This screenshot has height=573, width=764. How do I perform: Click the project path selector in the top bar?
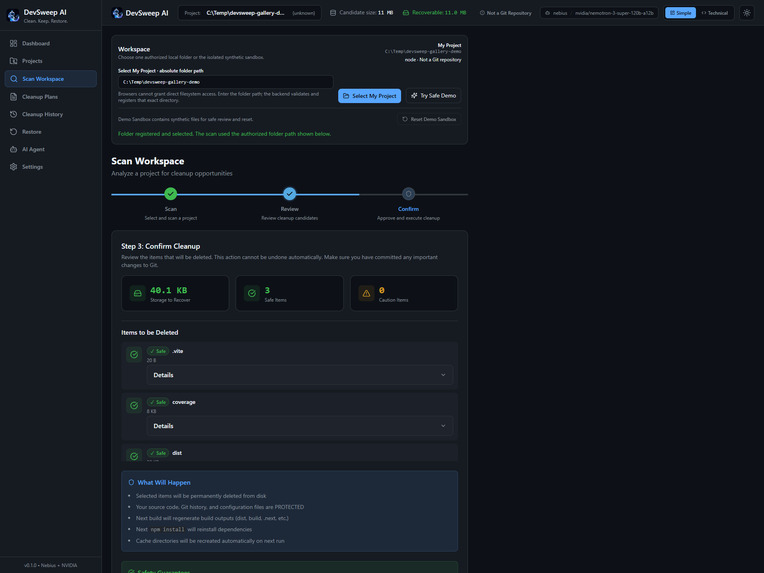point(249,13)
